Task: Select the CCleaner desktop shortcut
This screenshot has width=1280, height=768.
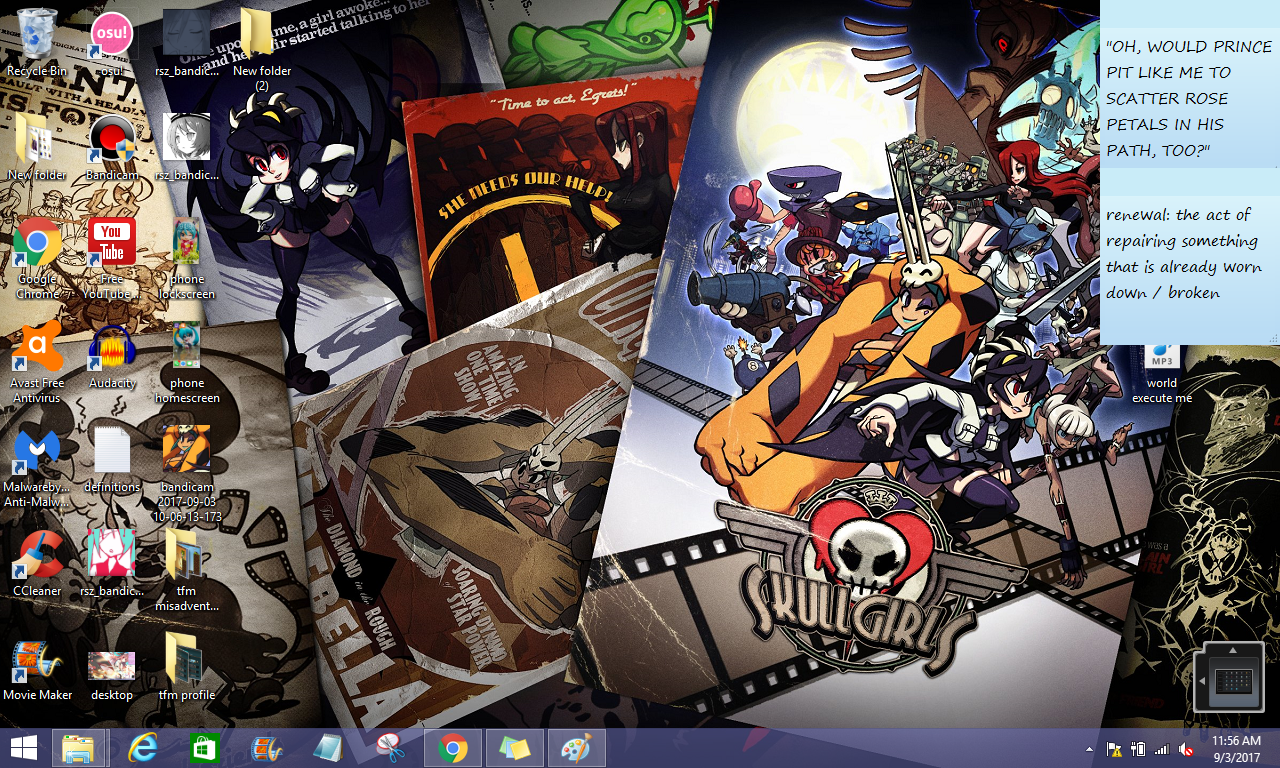Action: click(x=37, y=562)
